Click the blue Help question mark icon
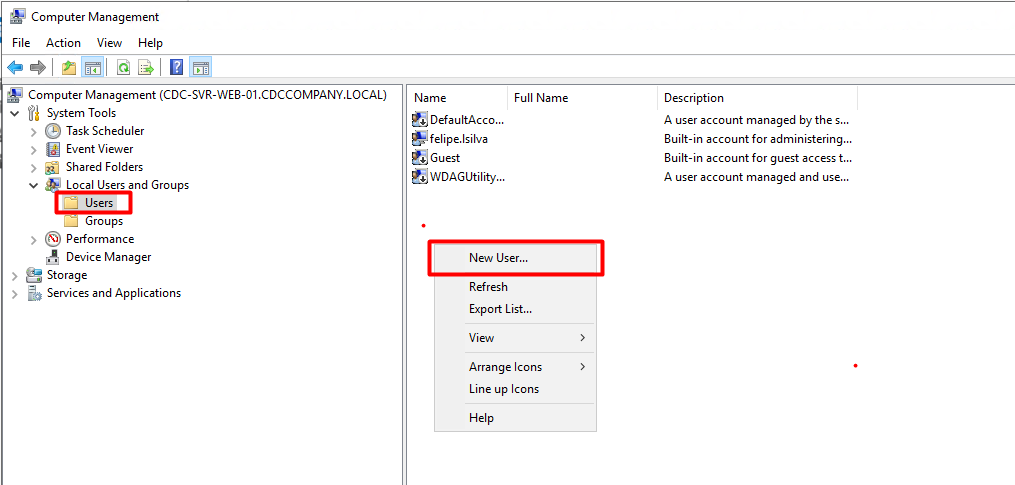 [x=176, y=67]
